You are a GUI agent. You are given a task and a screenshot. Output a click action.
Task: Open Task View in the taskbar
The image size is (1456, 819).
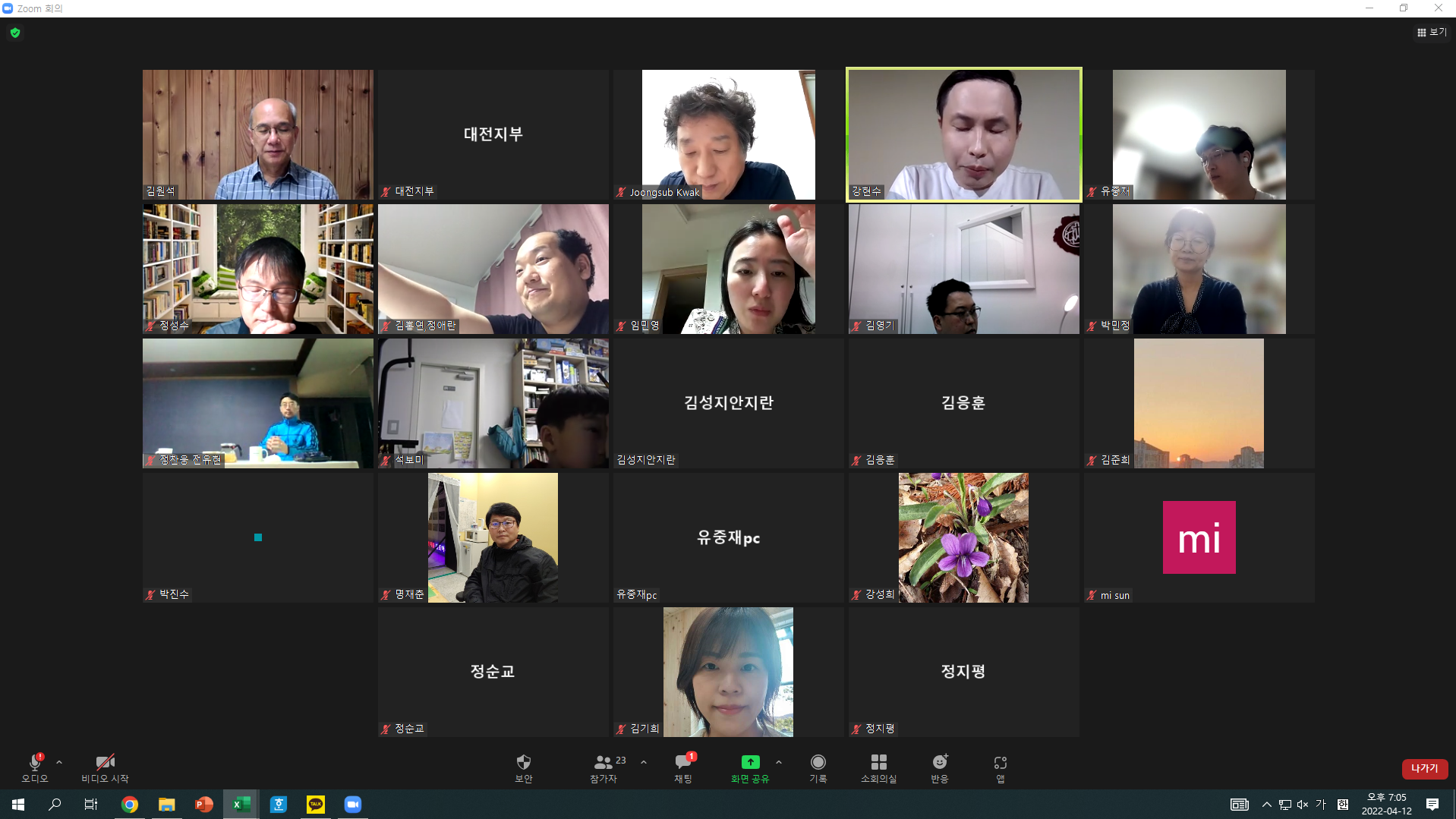pos(91,805)
